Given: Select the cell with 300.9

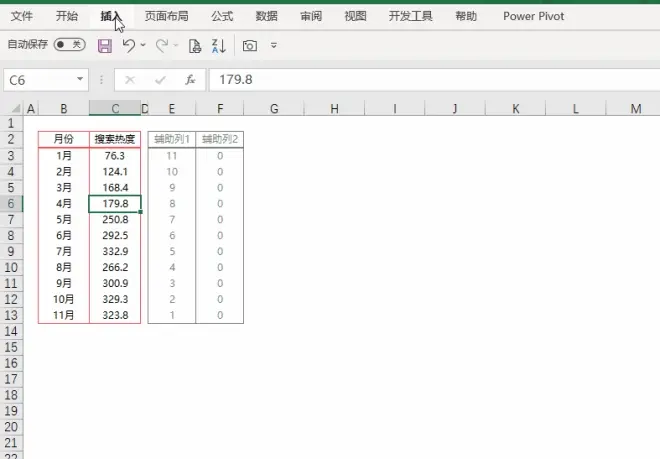Looking at the screenshot, I should coord(115,283).
